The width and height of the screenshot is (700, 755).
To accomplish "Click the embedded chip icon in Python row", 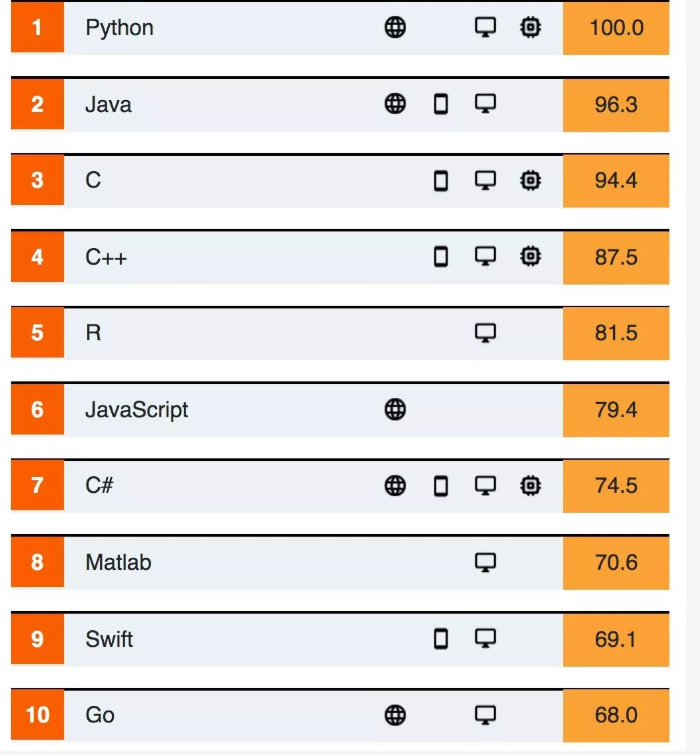I will [x=530, y=28].
